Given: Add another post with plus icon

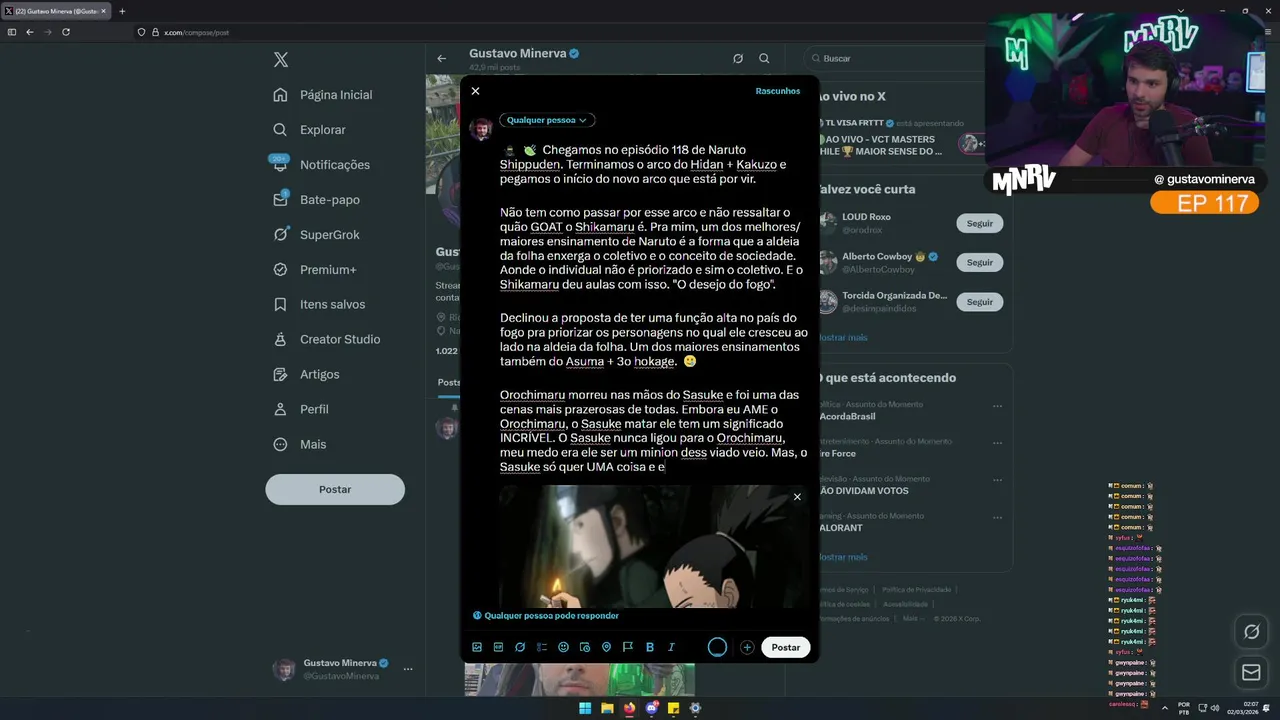Looking at the screenshot, I should 747,647.
